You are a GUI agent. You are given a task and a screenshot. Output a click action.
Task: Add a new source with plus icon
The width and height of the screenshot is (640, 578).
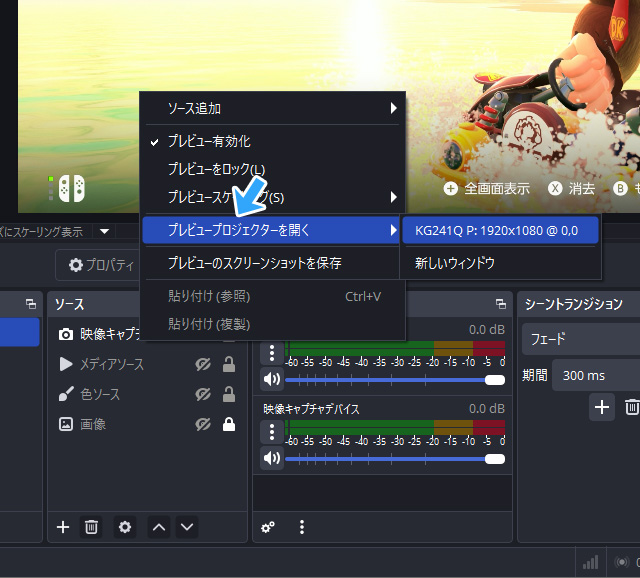click(63, 527)
